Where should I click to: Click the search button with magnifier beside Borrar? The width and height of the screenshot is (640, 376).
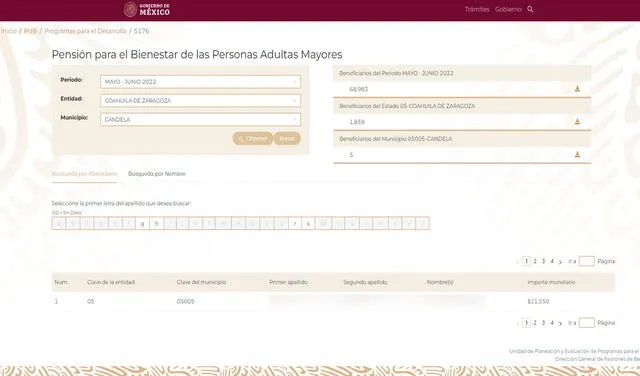click(253, 138)
